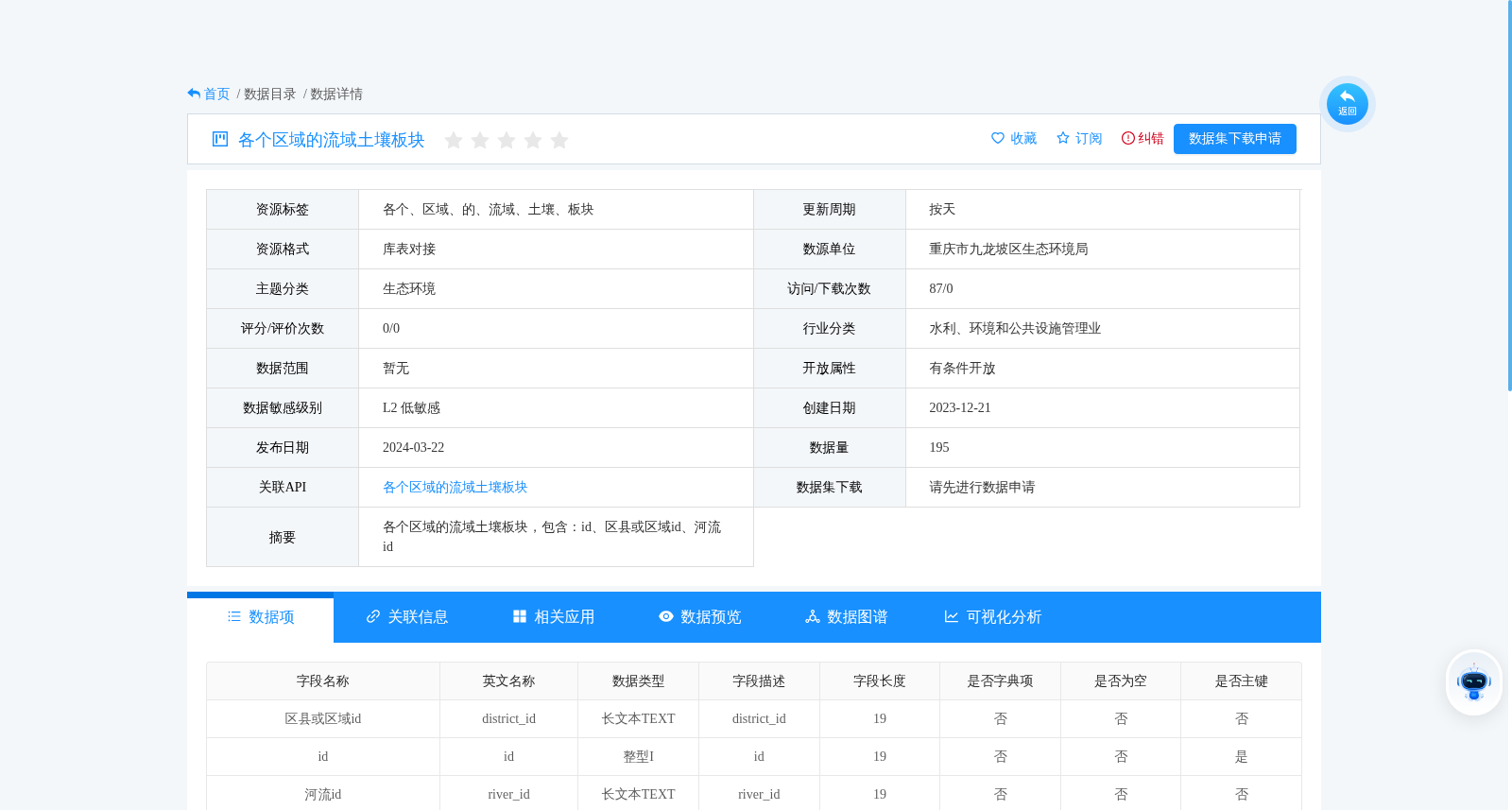Click the 是 primary key cell
The height and width of the screenshot is (810, 1512).
[1242, 756]
